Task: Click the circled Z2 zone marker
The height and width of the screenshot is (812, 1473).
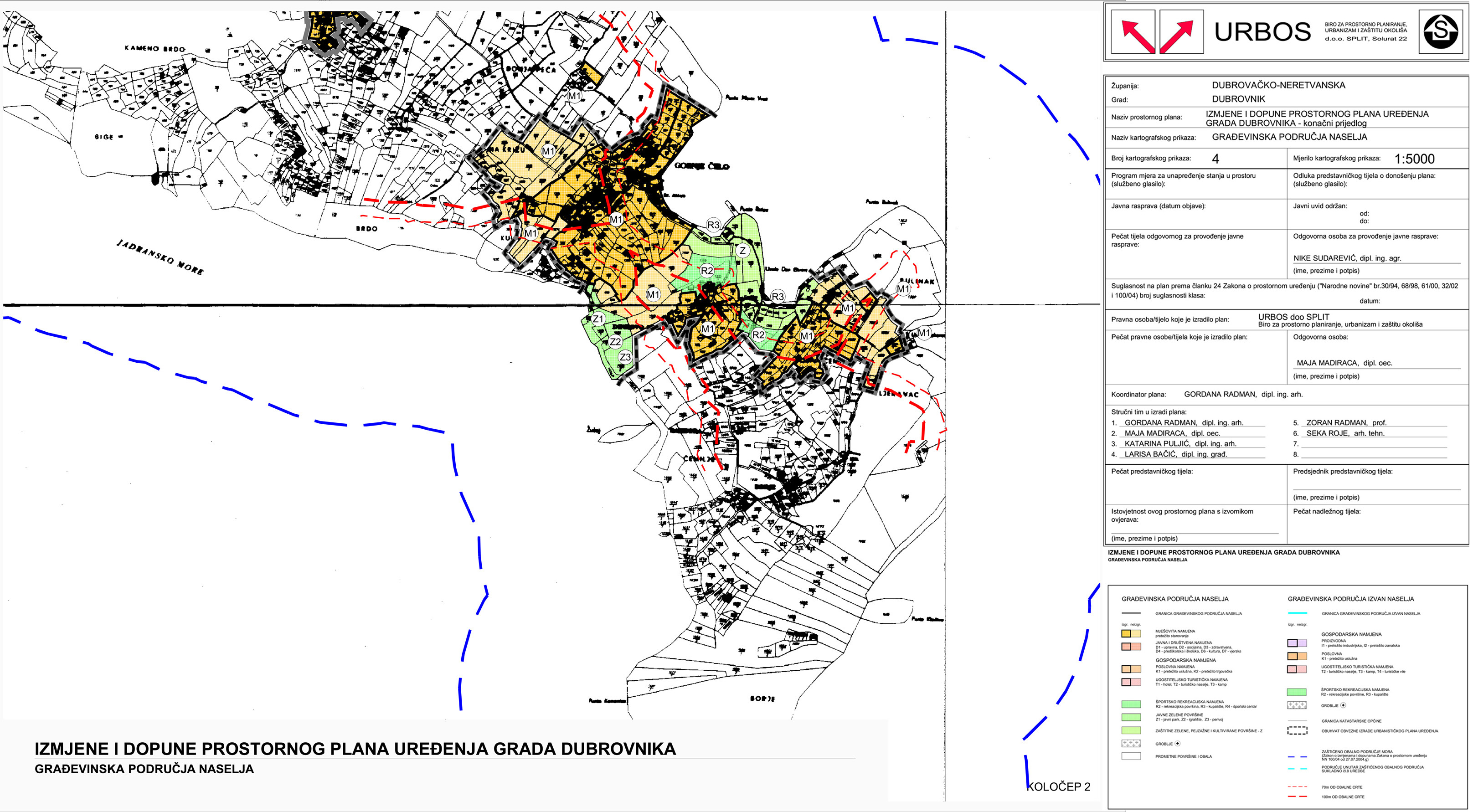Action: [615, 342]
